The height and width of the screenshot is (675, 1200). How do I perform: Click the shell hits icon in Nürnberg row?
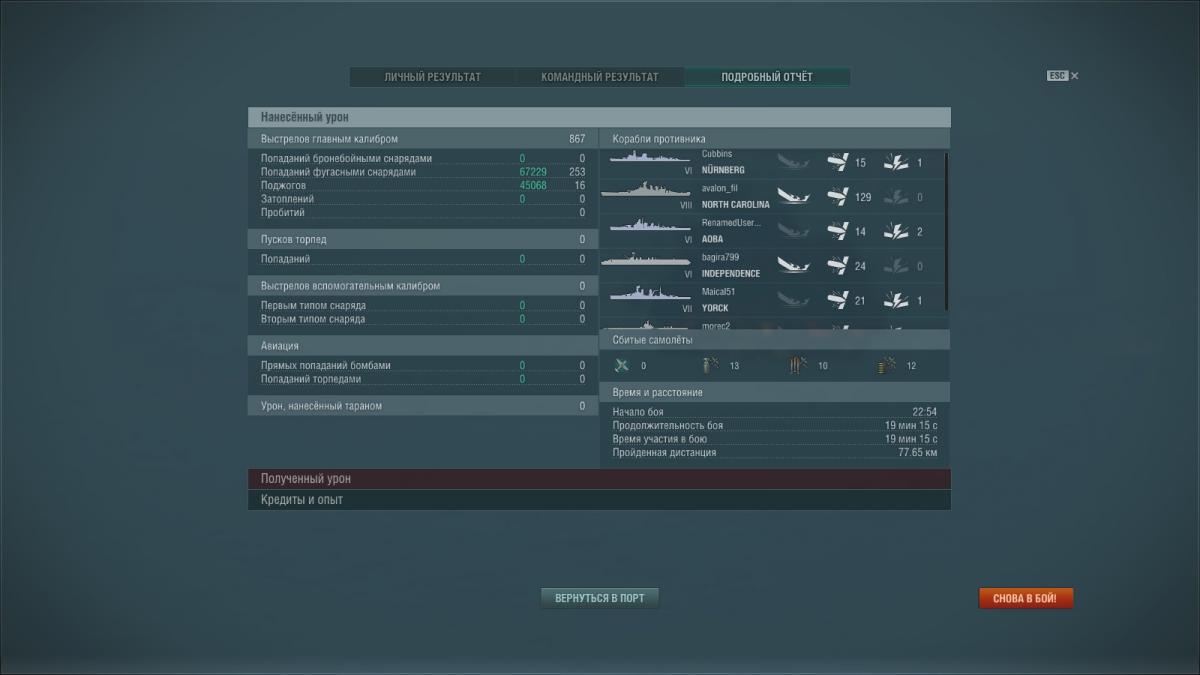pos(838,162)
